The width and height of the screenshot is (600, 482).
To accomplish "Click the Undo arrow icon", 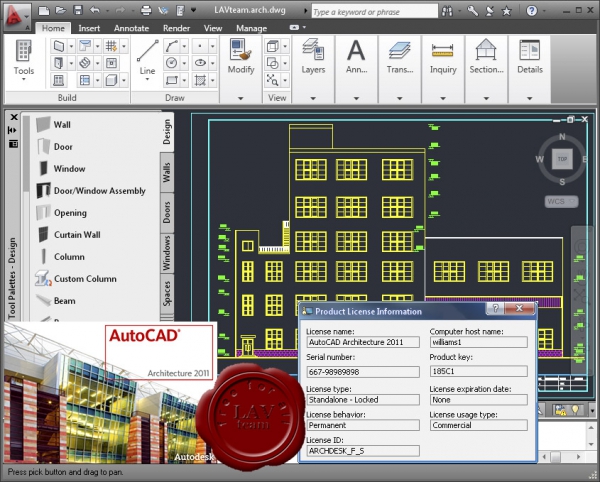I will click(x=94, y=10).
